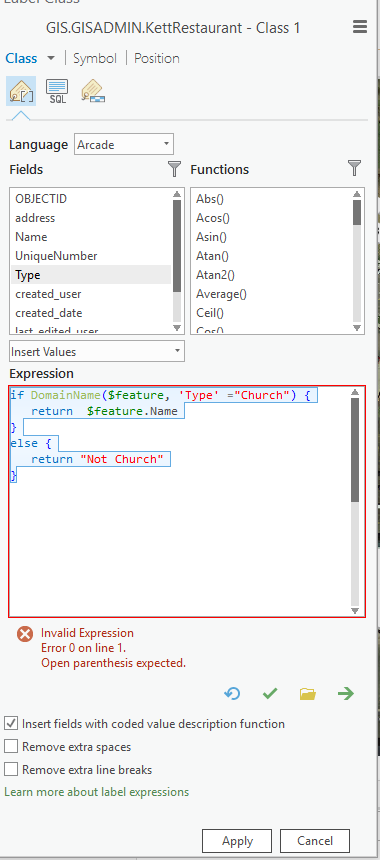Export expression with green arrow icon

pos(345,694)
